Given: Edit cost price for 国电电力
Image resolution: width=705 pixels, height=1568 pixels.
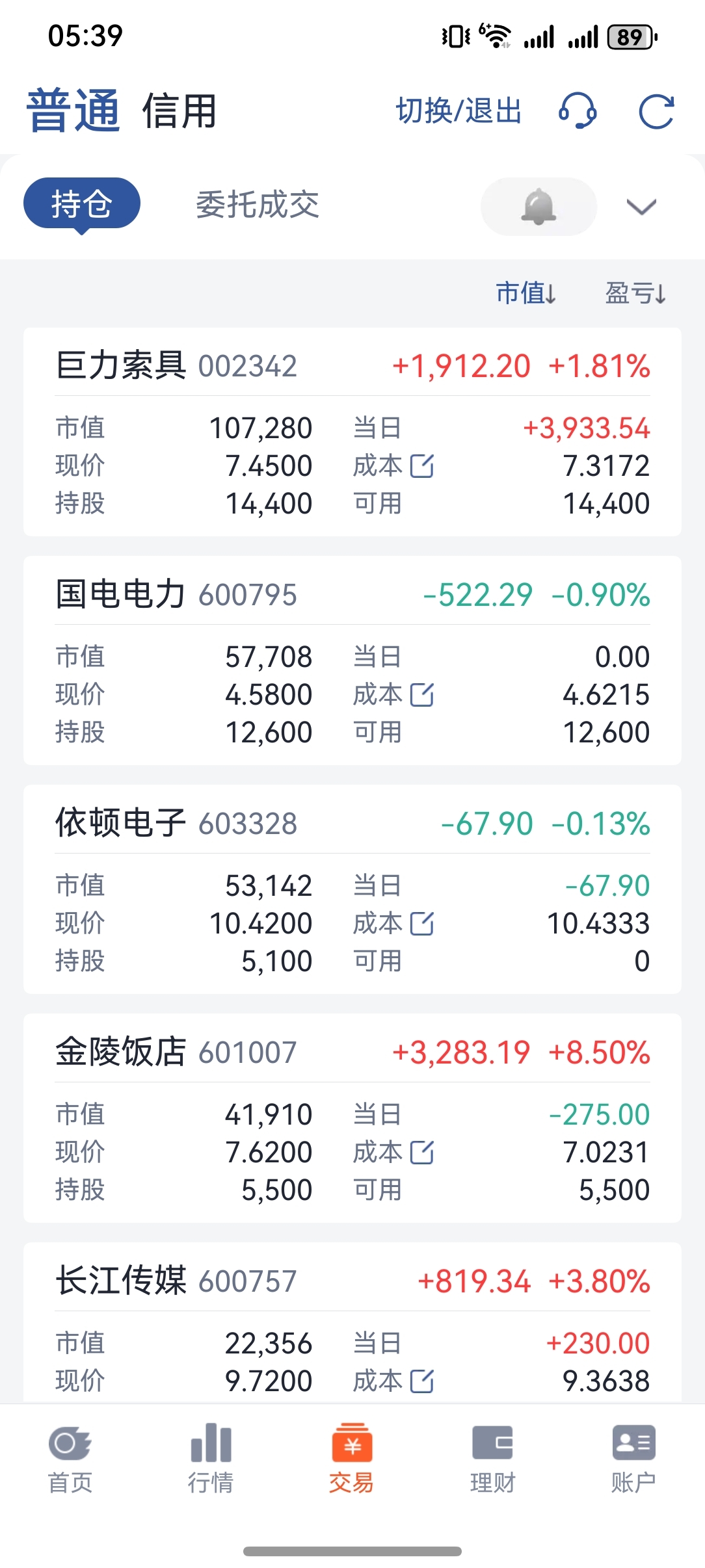Looking at the screenshot, I should [422, 695].
